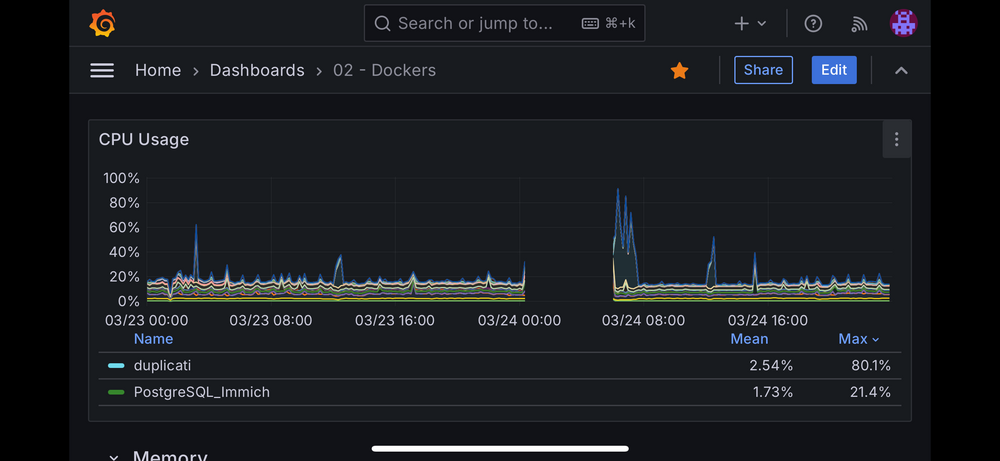The height and width of the screenshot is (461, 1000).
Task: Click the Share button
Action: click(x=763, y=70)
